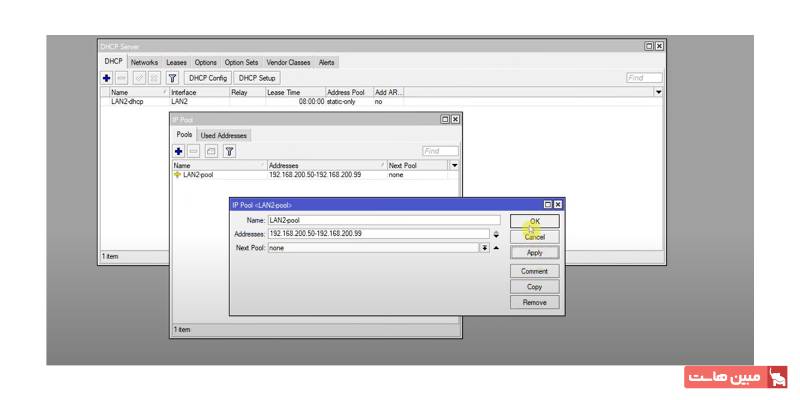Maximize the IP Pool <LAN2-pool> dialog

548,205
